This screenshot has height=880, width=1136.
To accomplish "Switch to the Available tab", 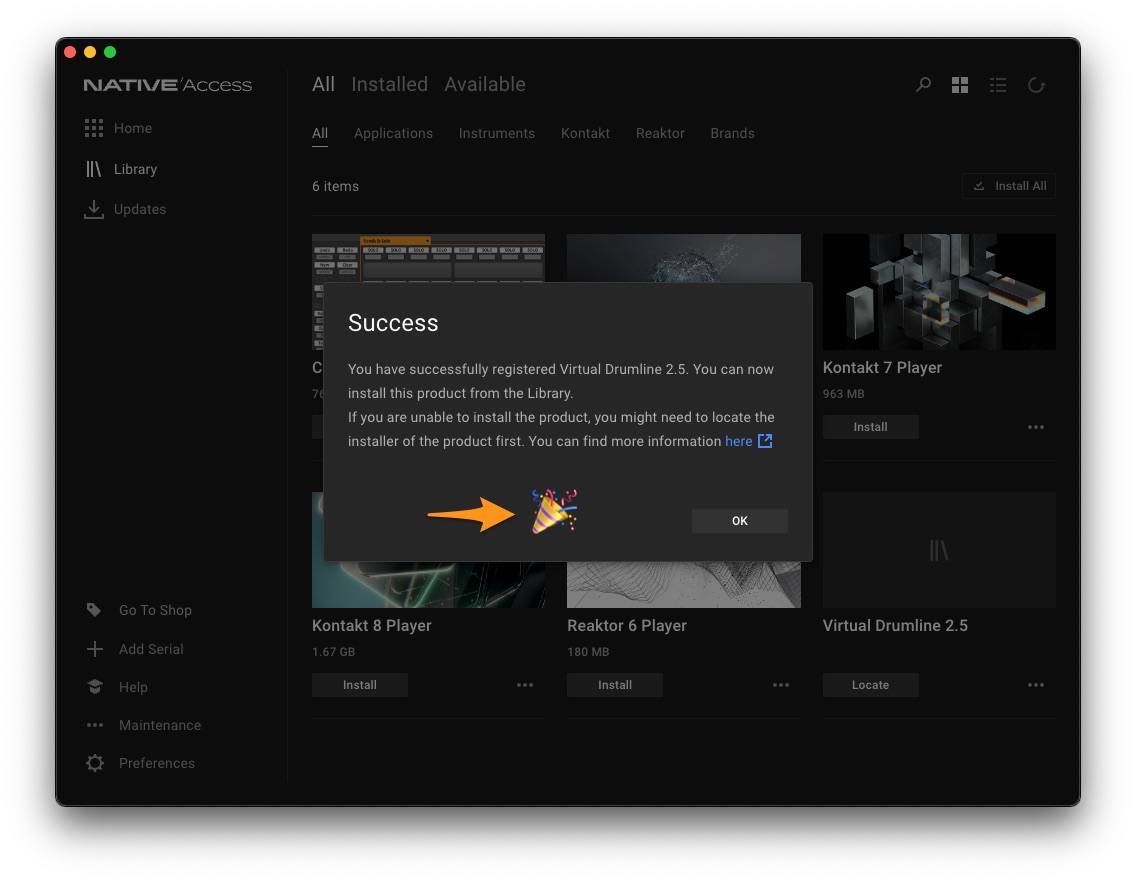I will [485, 84].
